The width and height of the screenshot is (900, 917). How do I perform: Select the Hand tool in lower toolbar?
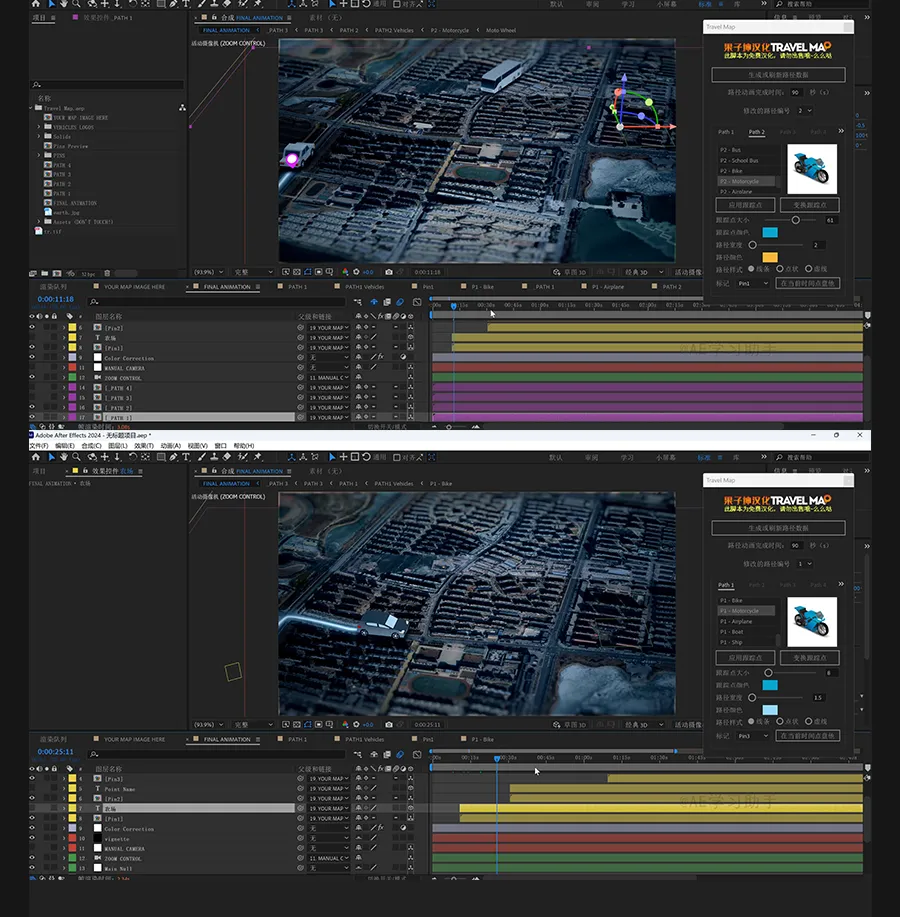[x=64, y=457]
